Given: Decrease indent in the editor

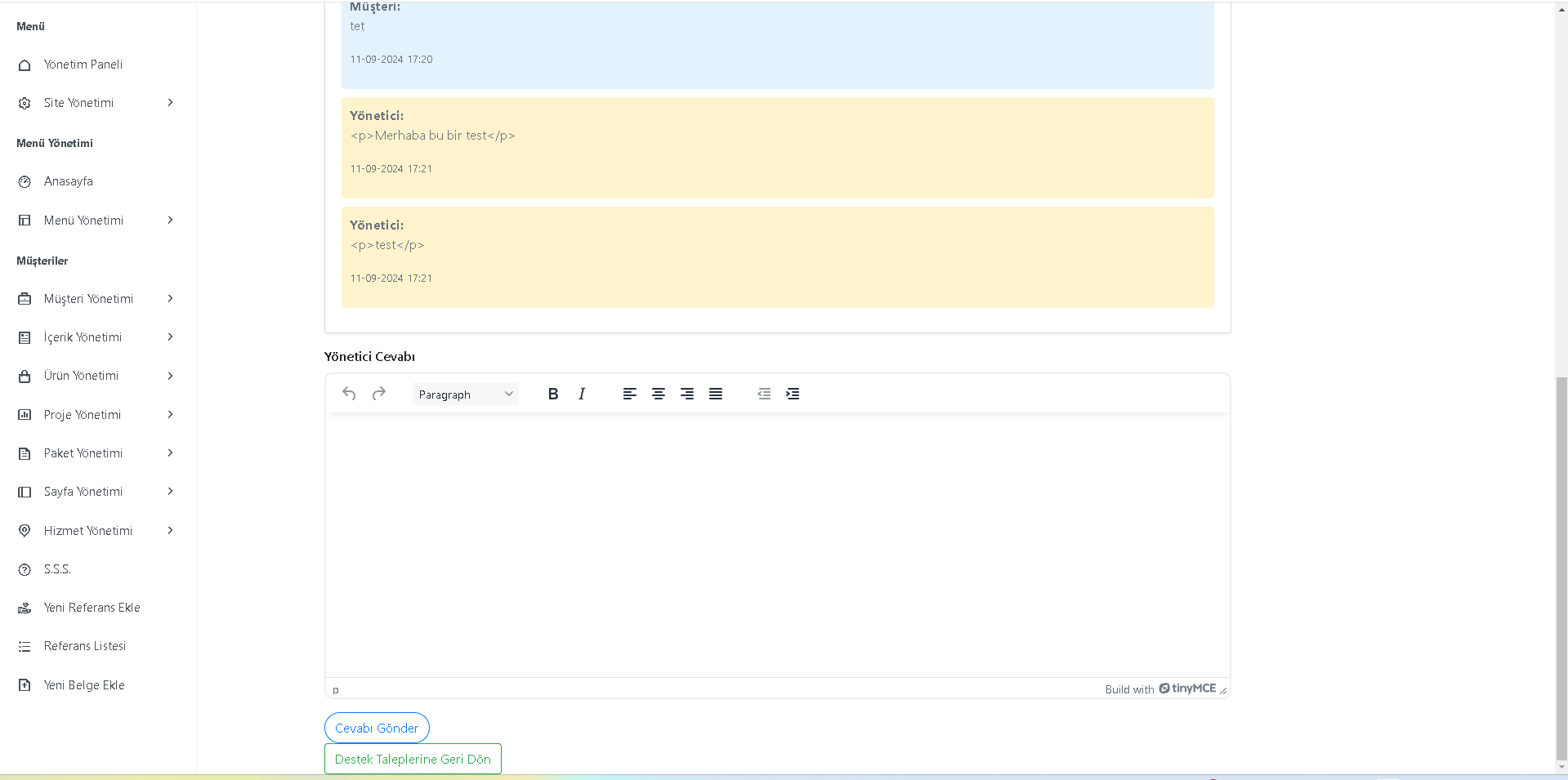Looking at the screenshot, I should (x=764, y=394).
